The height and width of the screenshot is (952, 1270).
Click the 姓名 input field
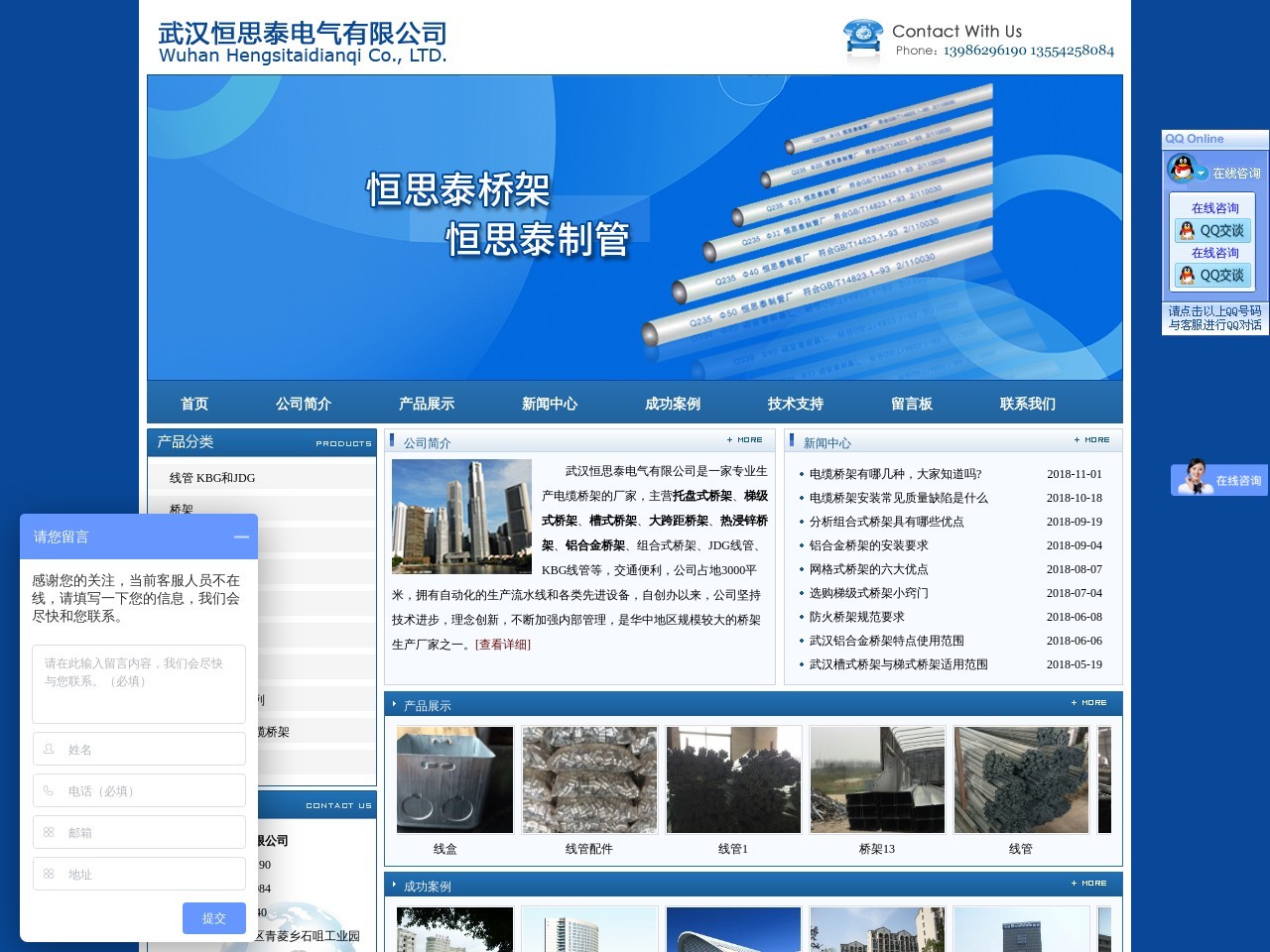139,749
